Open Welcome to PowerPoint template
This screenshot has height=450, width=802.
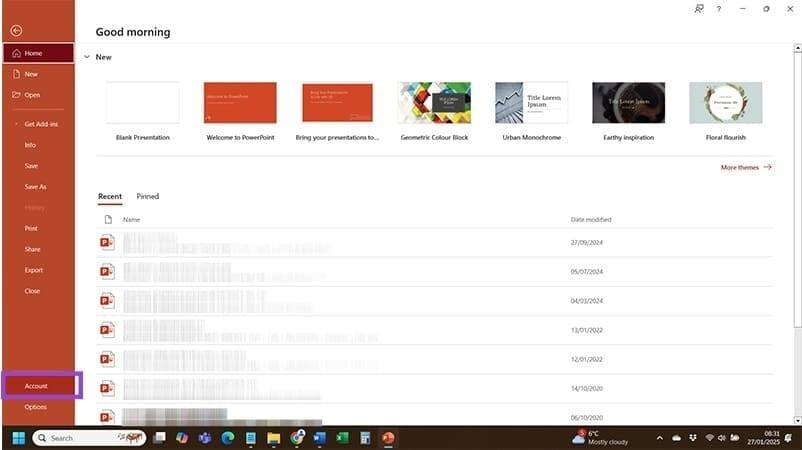pos(240,111)
